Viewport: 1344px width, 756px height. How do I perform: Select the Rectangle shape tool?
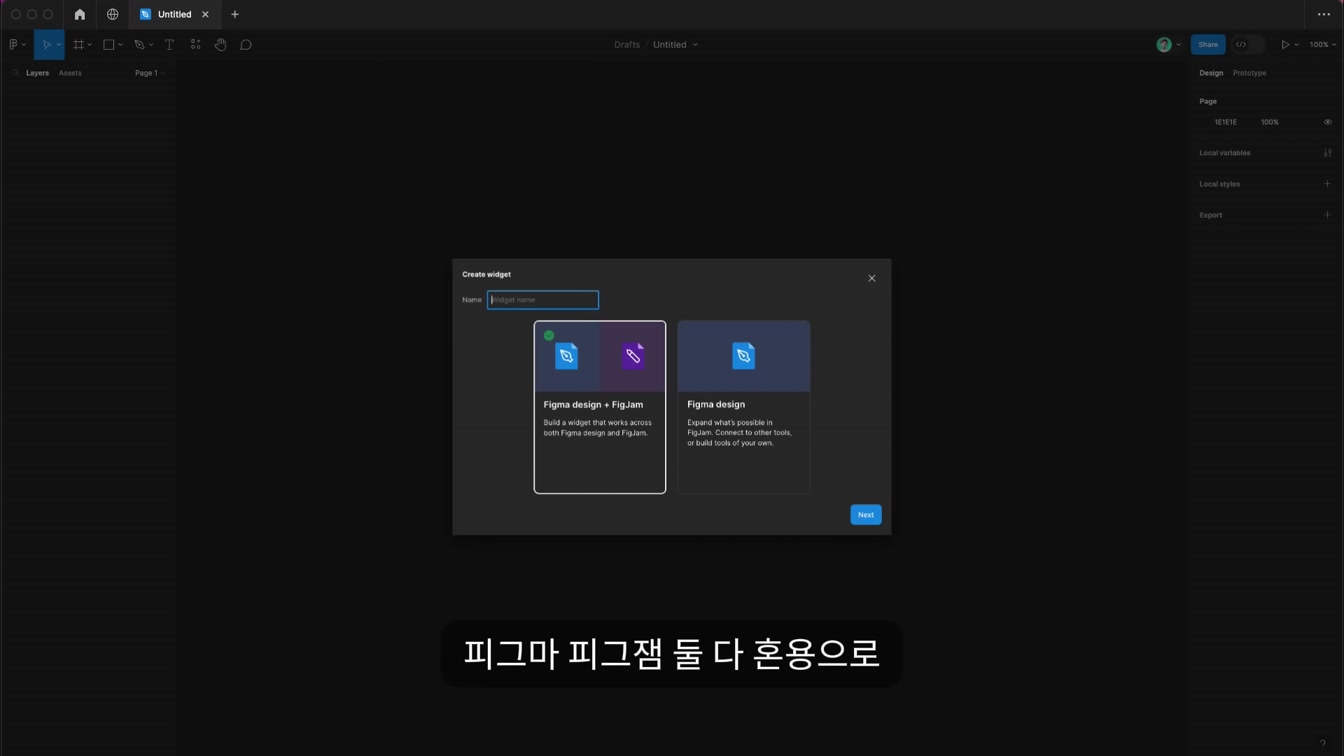click(109, 45)
